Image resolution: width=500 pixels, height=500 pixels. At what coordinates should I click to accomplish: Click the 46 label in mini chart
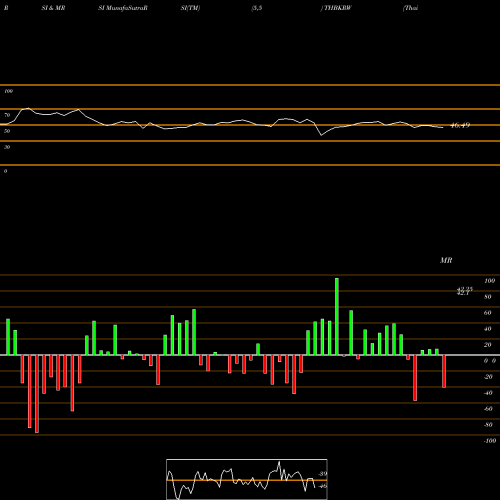[323, 486]
